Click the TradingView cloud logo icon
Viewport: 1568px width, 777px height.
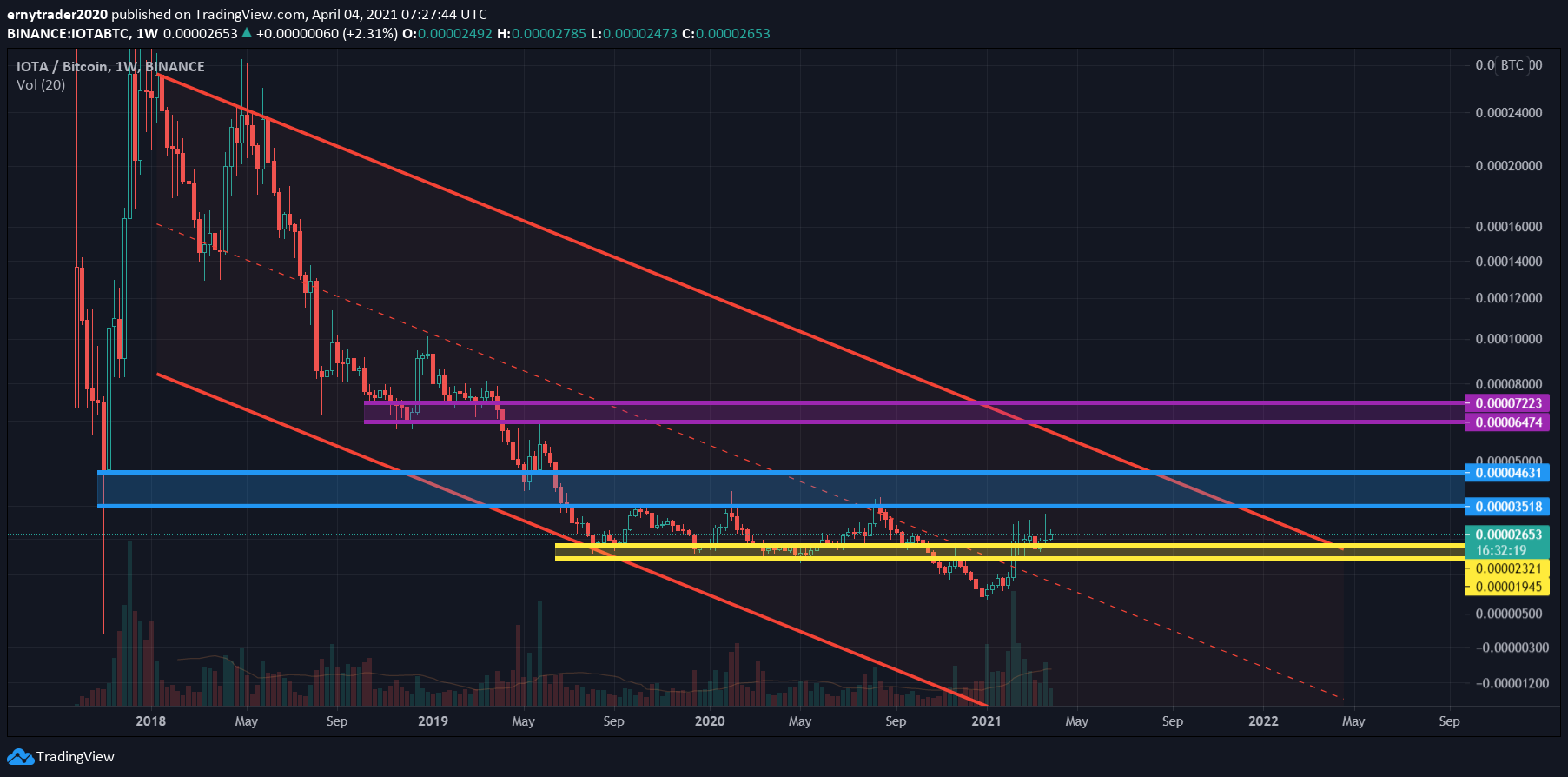click(x=20, y=757)
